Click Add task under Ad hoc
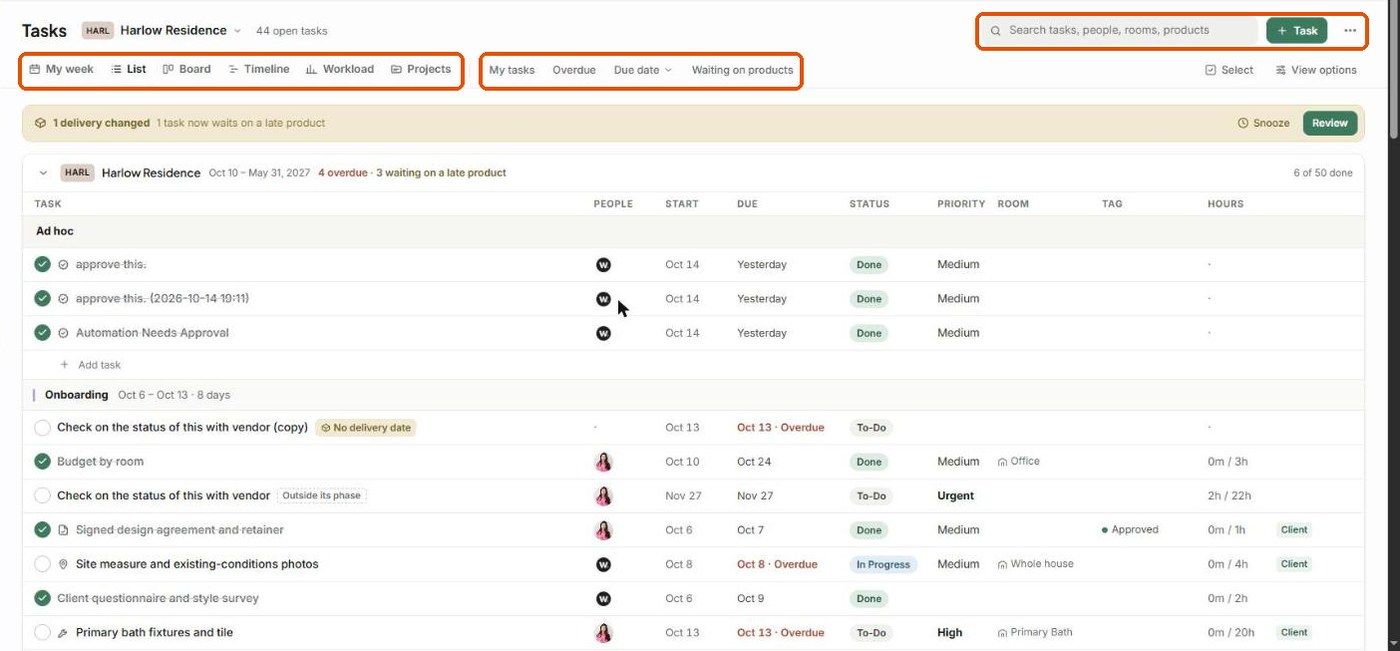1400x651 pixels. (91, 365)
